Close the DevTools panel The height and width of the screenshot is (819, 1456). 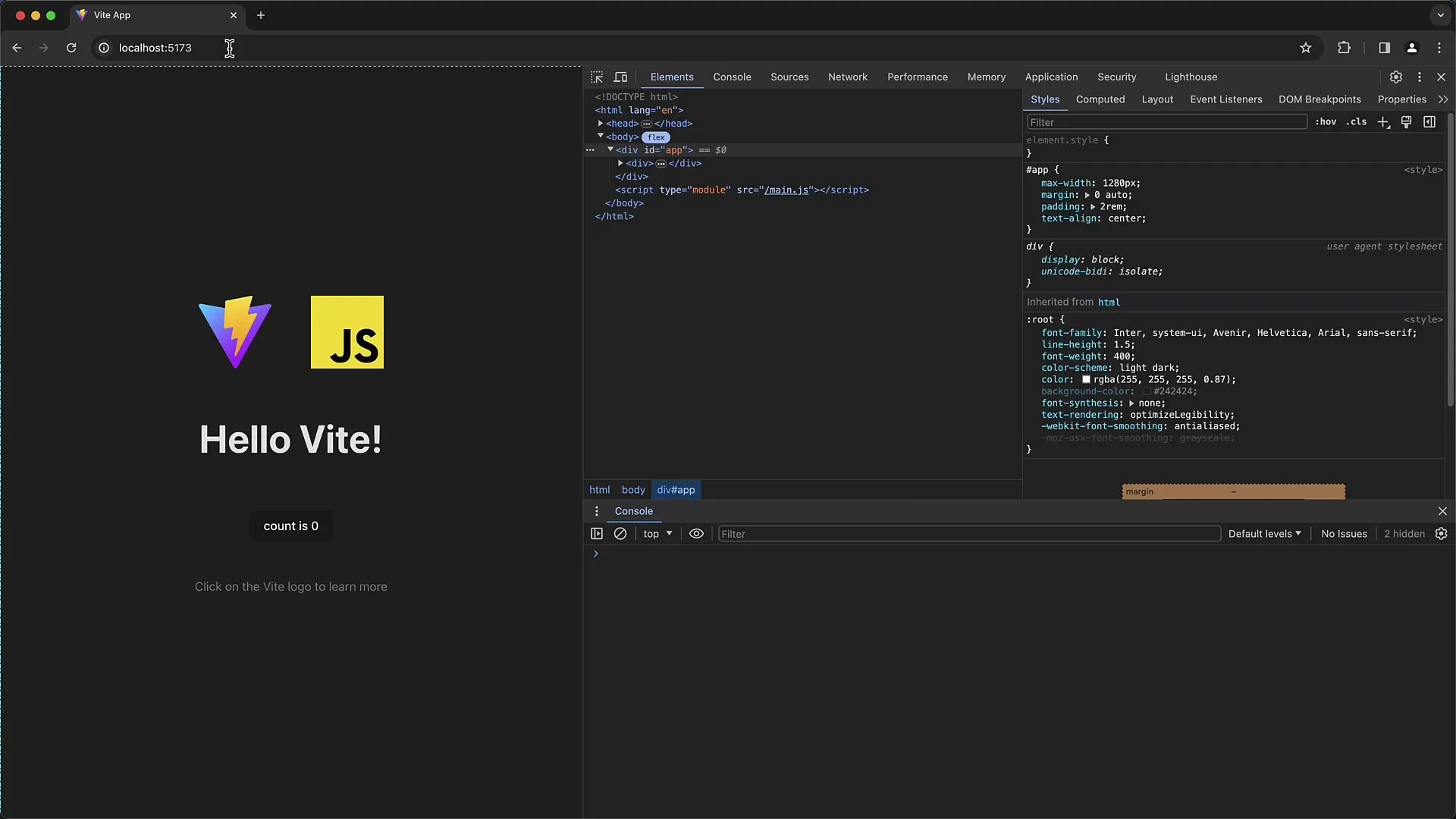(x=1442, y=77)
